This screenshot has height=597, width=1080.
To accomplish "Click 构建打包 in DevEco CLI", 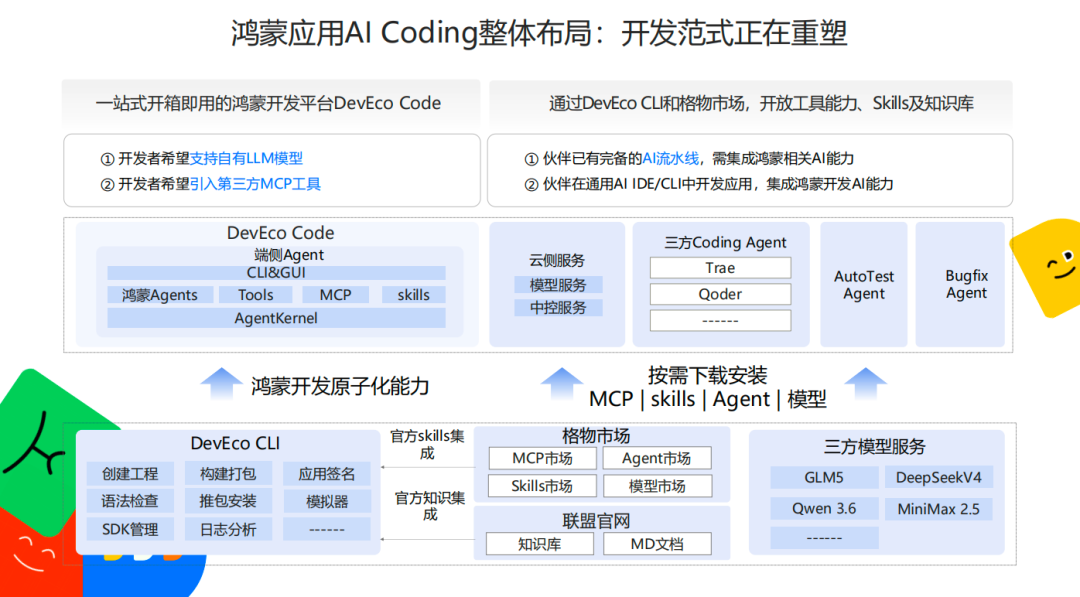I will [x=228, y=474].
